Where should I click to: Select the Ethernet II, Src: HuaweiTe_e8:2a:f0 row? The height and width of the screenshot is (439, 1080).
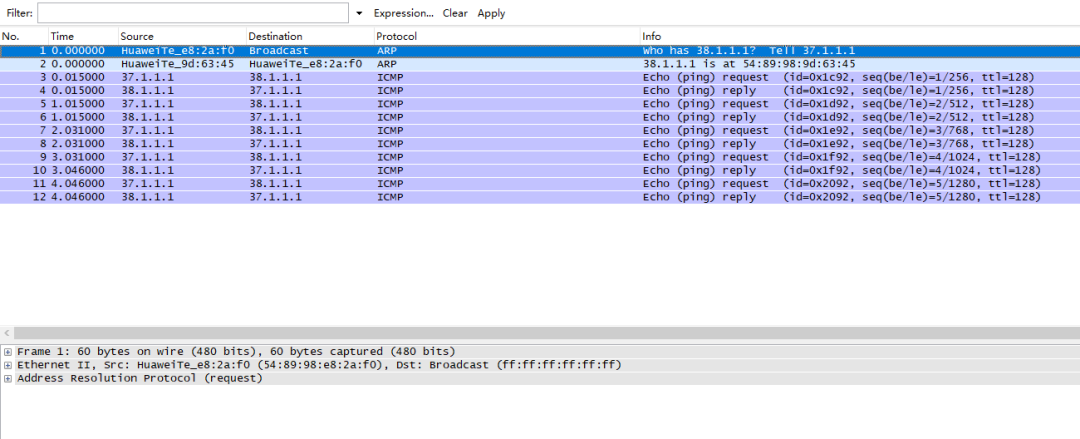point(540,365)
